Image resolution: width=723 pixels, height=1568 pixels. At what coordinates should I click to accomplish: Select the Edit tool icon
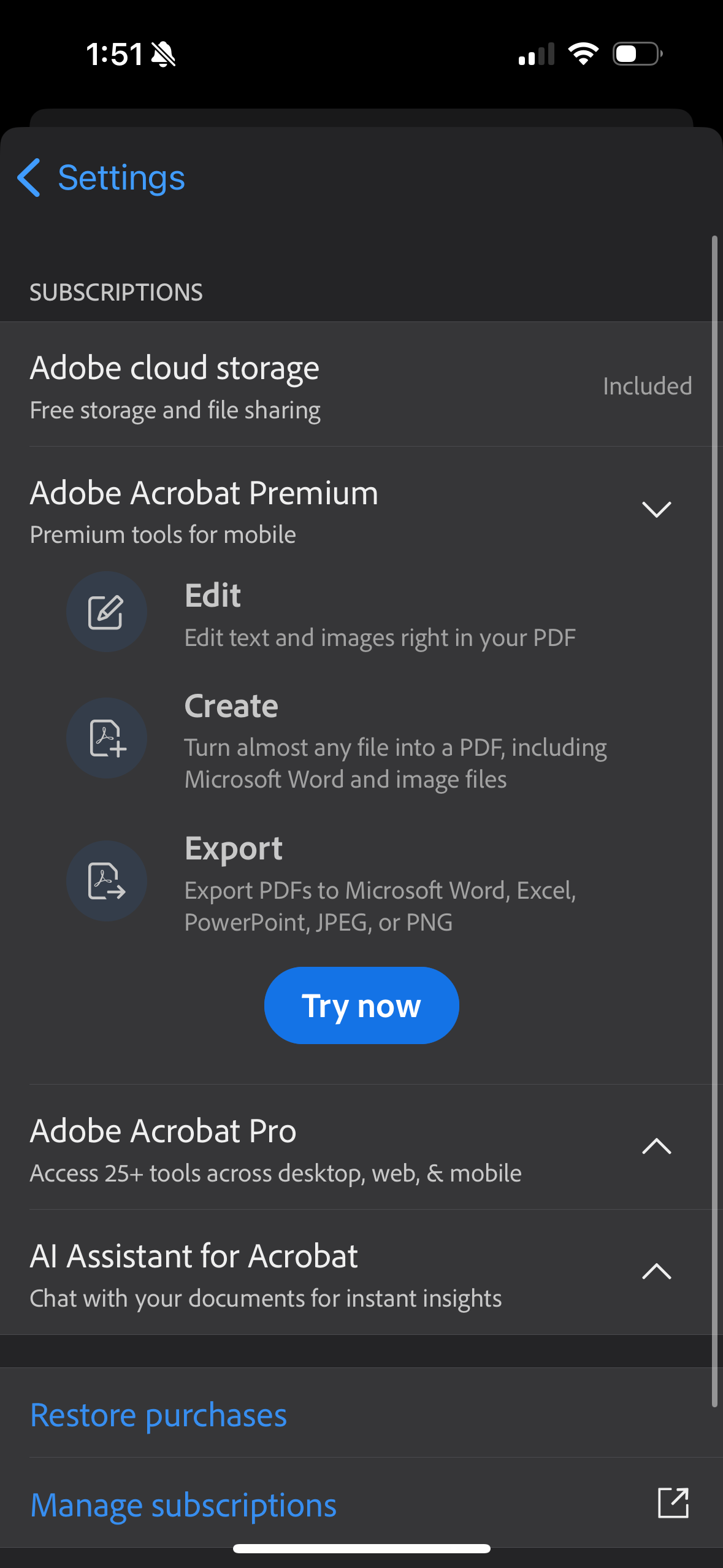pos(107,611)
